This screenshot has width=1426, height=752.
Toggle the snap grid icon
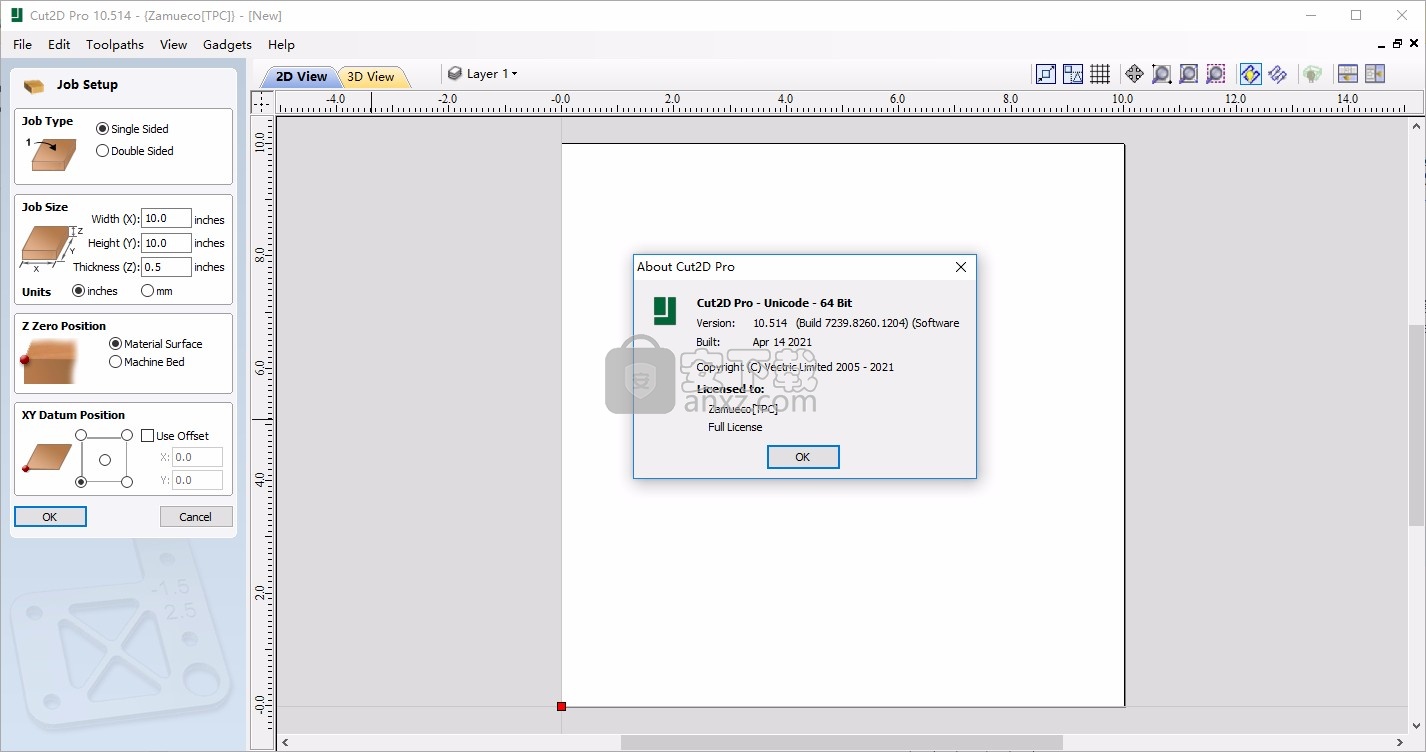coord(1100,74)
